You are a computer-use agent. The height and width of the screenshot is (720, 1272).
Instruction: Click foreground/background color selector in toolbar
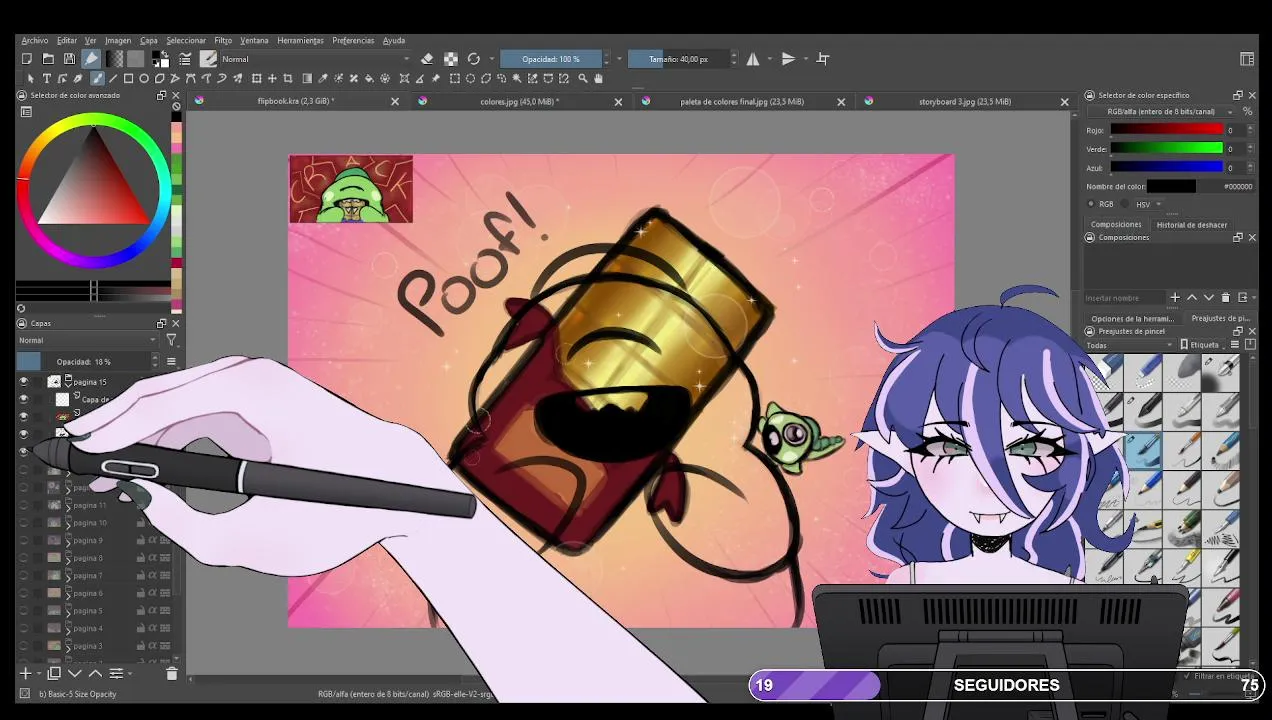point(160,59)
